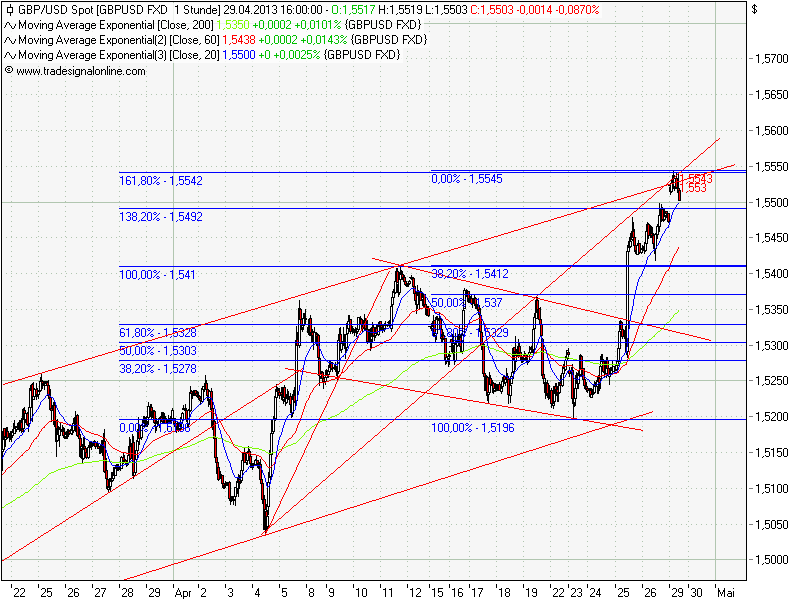Viewport: 800px width, 600px height.
Task: Select the Moving Average Exponential(2) [Close, 60] legend
Action: tap(119, 40)
